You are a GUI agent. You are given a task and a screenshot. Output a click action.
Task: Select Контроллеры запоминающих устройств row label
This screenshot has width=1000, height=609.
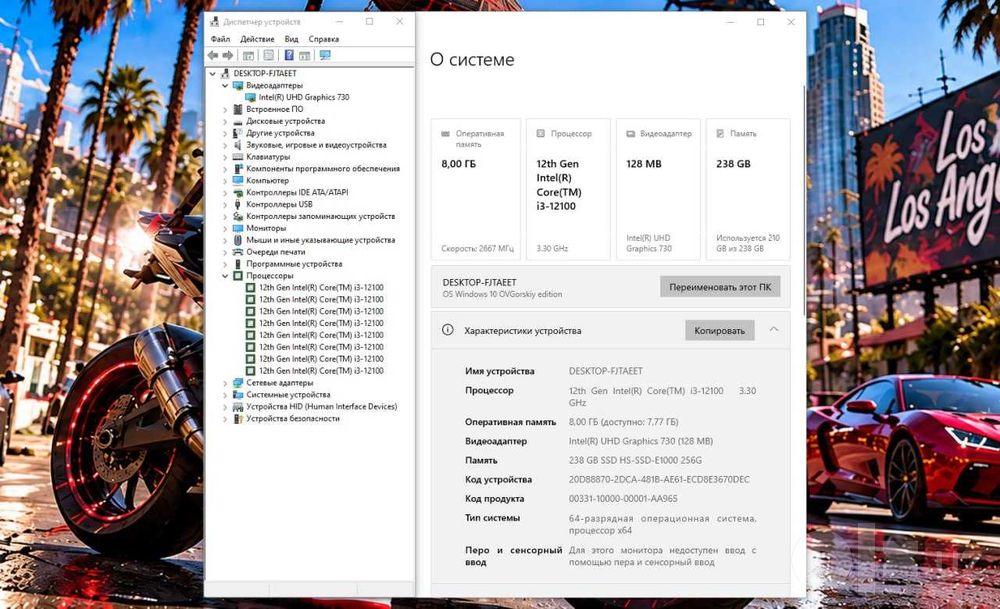point(321,216)
